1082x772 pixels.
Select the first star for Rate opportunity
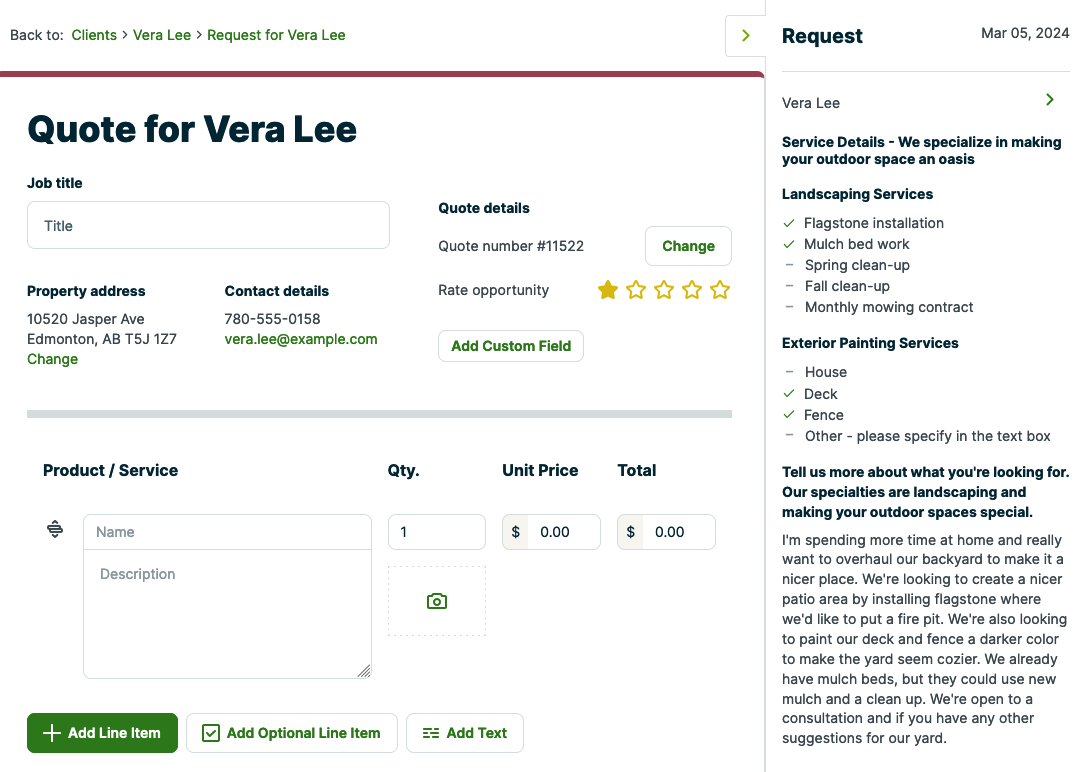tap(607, 290)
